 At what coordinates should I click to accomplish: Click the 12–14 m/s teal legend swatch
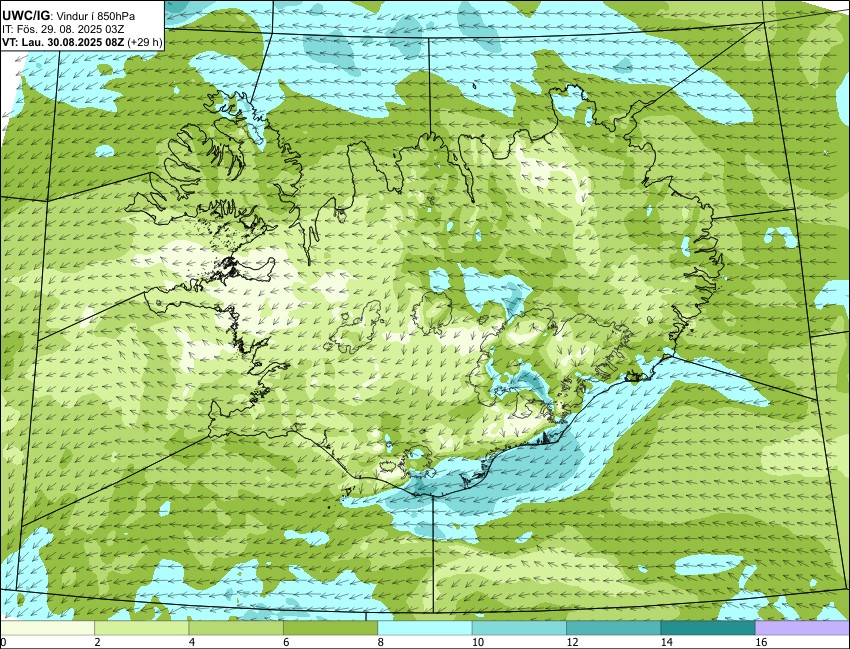click(x=614, y=628)
